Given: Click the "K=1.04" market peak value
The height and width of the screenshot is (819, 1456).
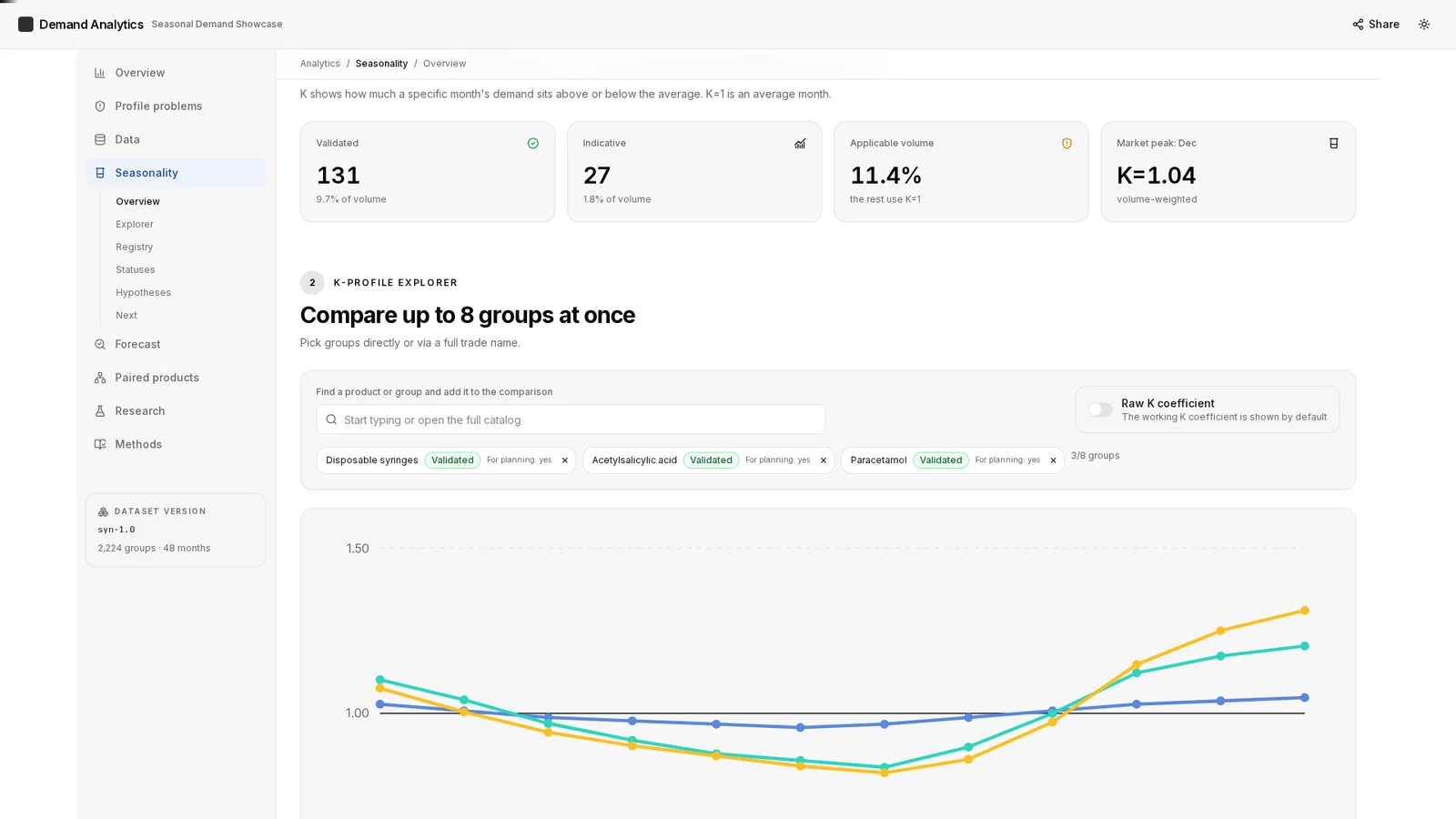Looking at the screenshot, I should point(1157,176).
